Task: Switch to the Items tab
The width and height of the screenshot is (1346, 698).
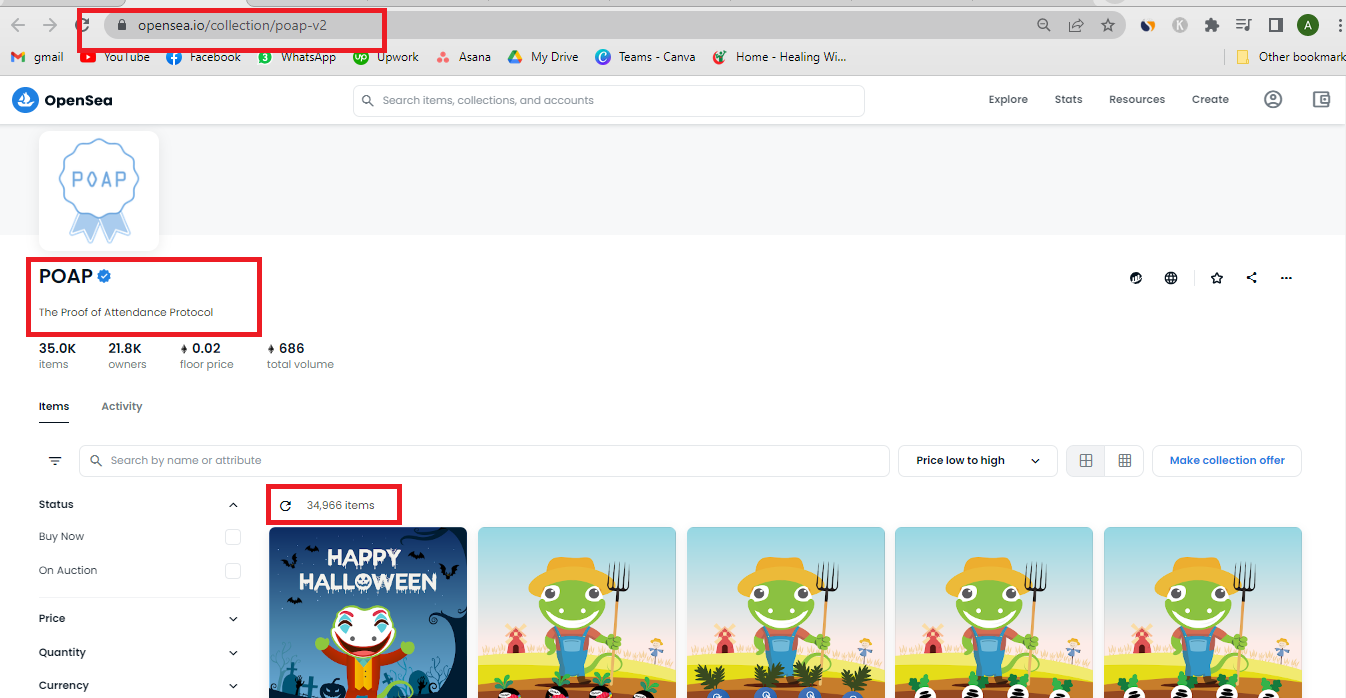Action: point(54,407)
